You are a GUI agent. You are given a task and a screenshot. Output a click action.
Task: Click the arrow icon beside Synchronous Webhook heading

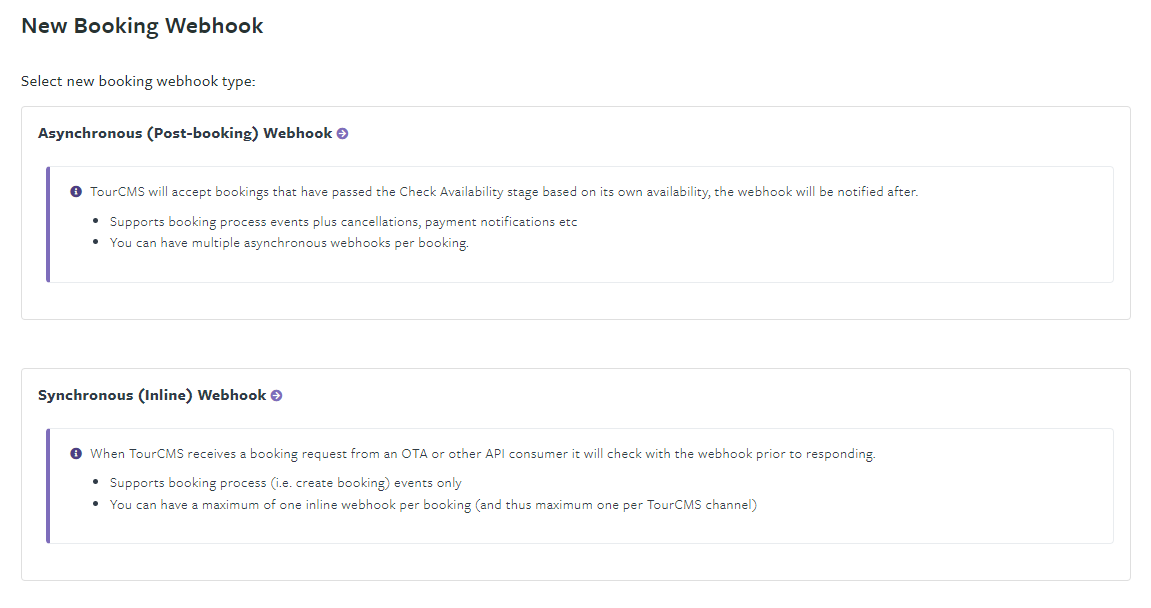276,395
